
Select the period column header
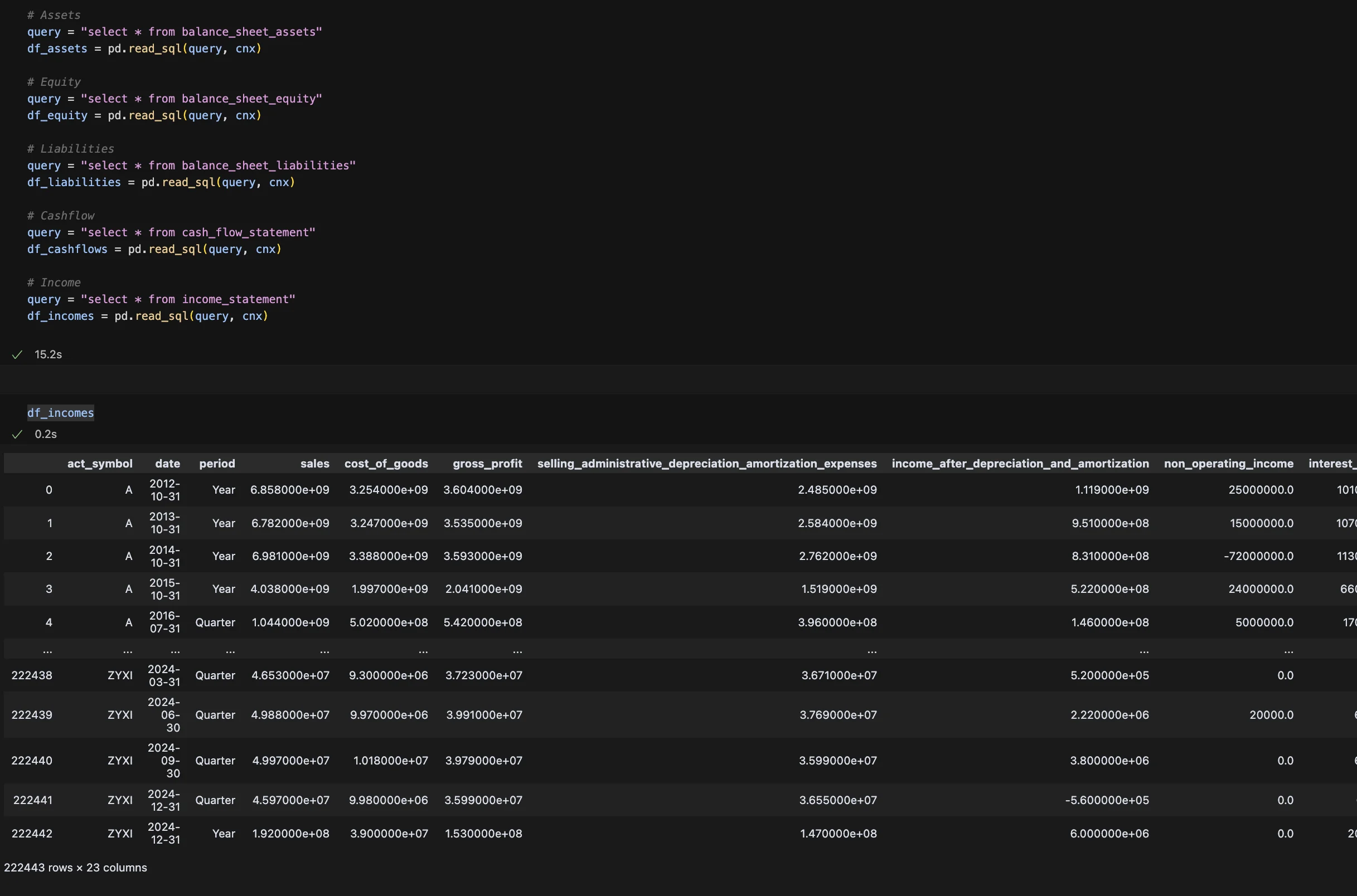[x=217, y=464]
